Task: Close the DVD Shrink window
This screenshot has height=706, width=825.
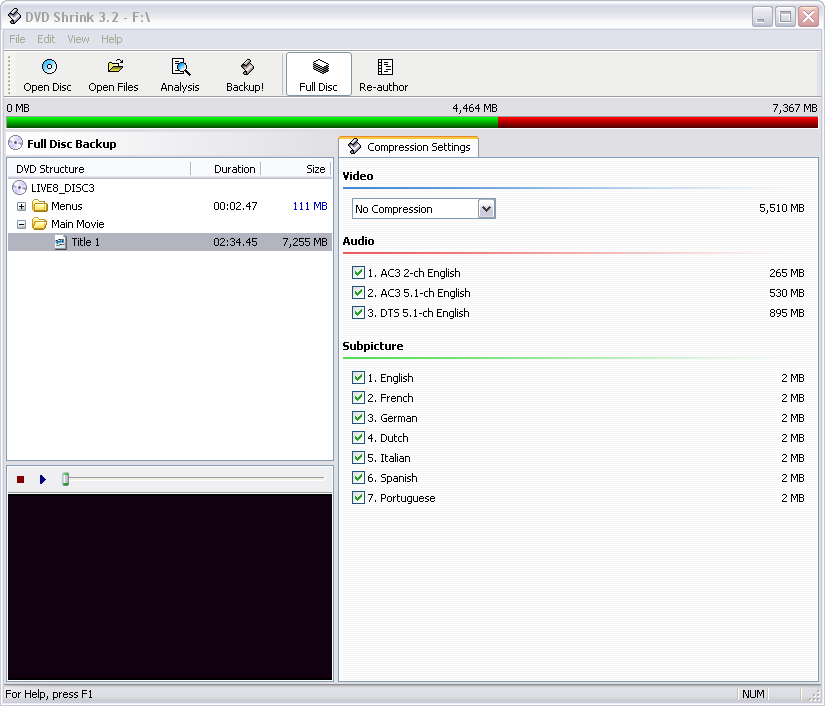Action: [x=809, y=17]
